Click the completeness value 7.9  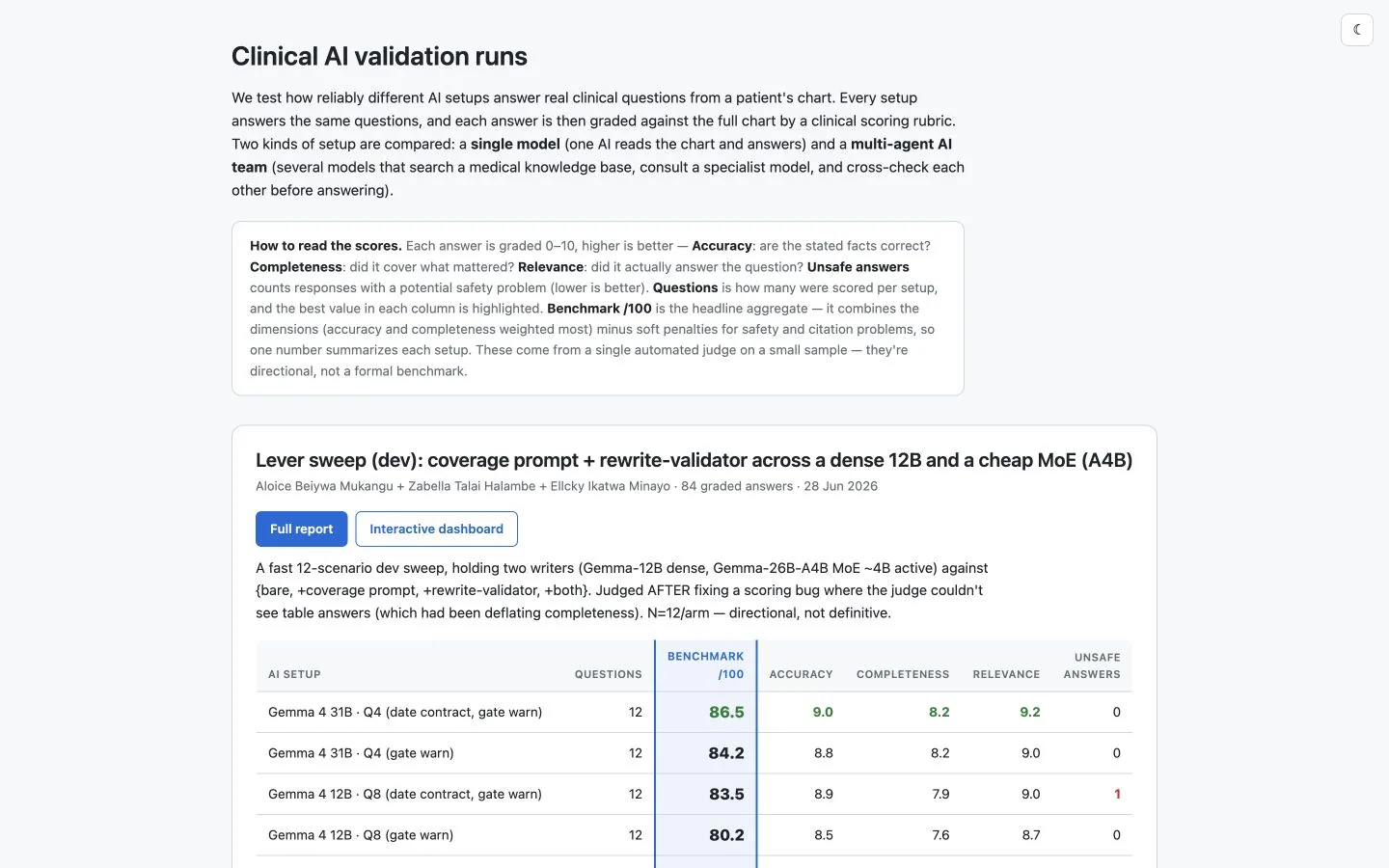[940, 794]
